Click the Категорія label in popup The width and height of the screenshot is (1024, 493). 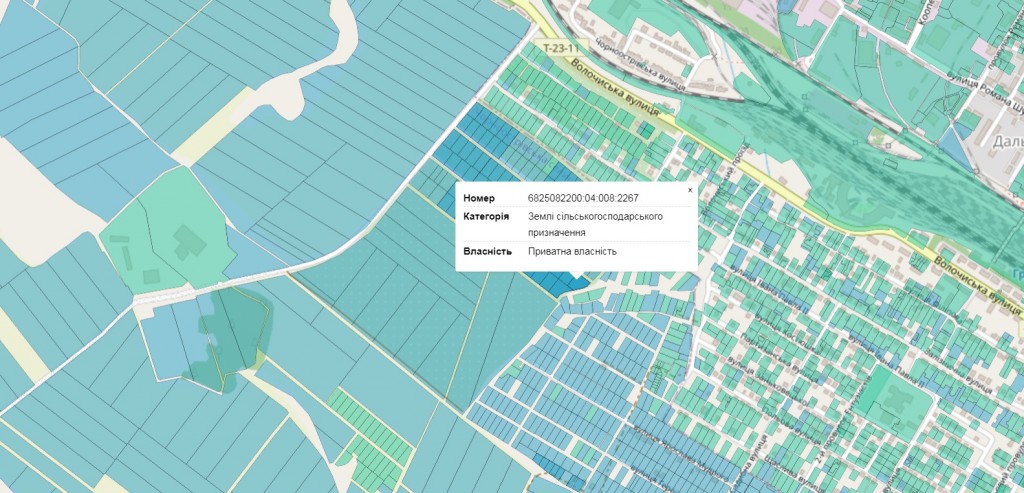coord(486,216)
